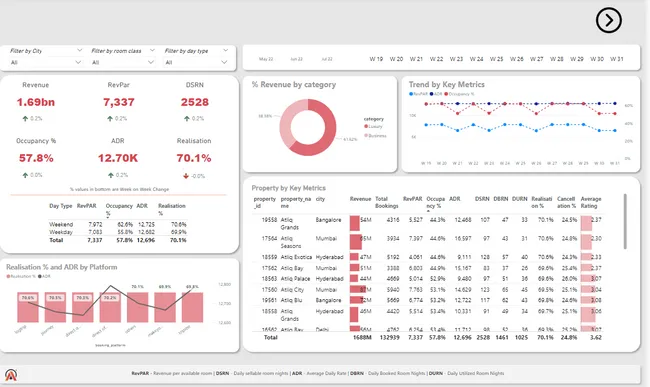Image resolution: width=650 pixels, height=387 pixels.
Task: Select week W 24 in slicer
Action: point(476,59)
